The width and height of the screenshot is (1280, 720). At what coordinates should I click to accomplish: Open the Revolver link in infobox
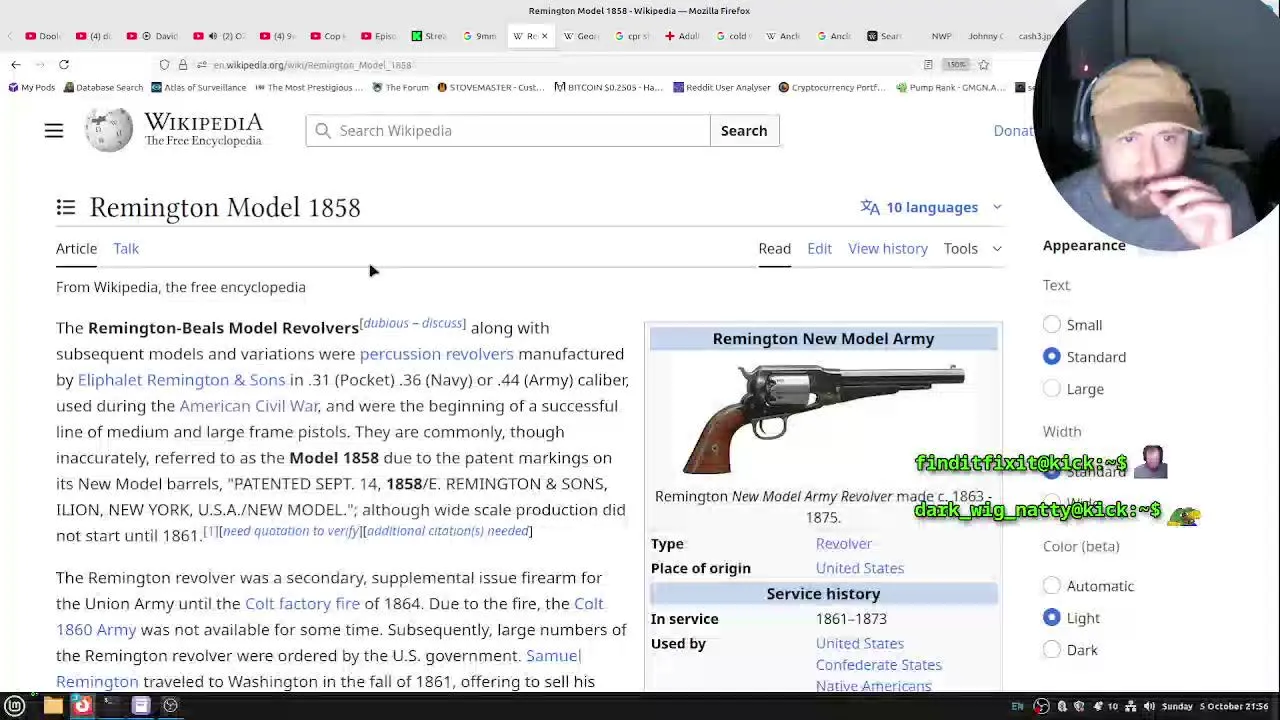pos(844,544)
